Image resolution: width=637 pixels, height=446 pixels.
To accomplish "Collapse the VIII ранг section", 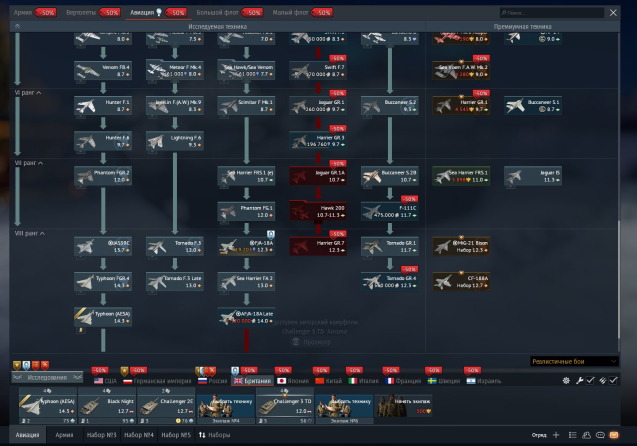I will [28, 232].
